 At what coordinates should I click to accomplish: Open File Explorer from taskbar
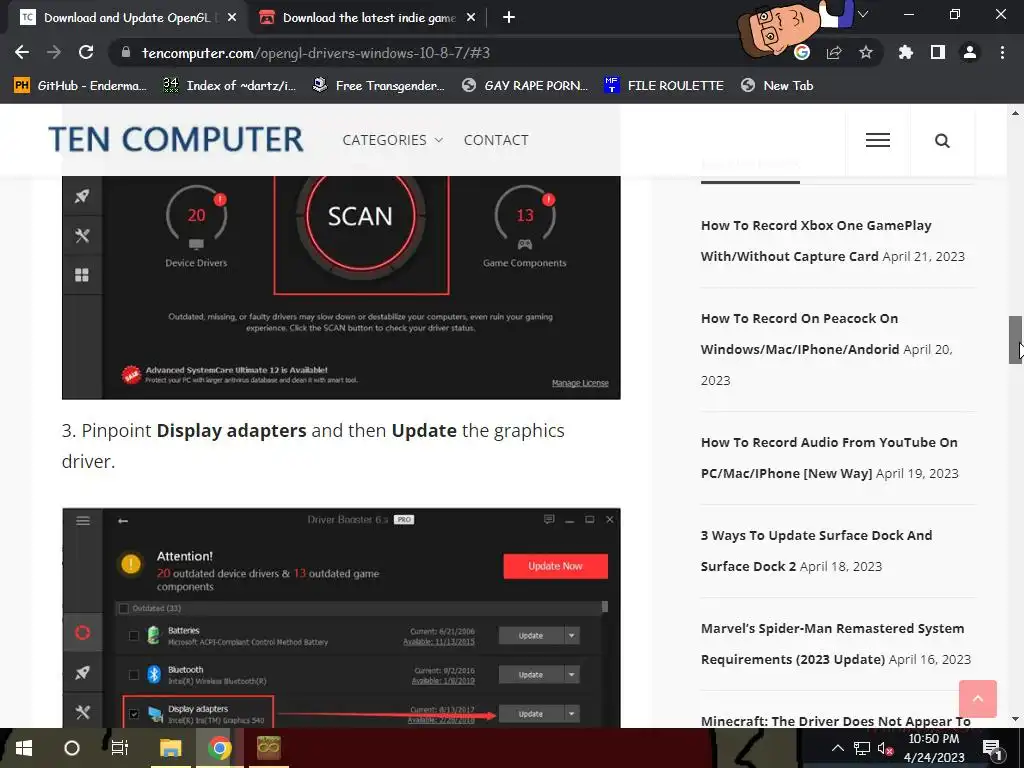(170, 748)
